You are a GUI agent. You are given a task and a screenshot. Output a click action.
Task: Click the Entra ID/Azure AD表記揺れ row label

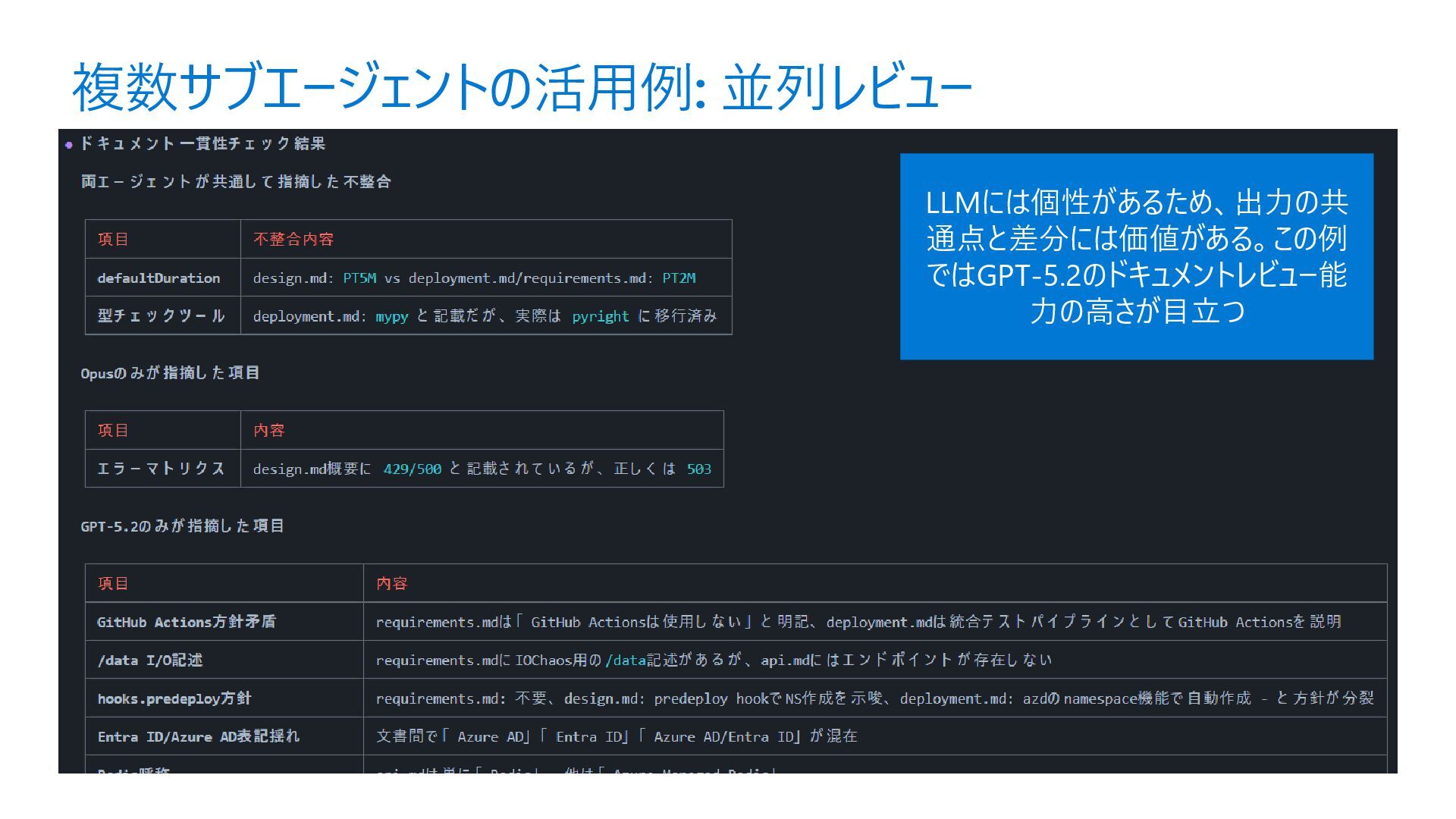point(199,737)
